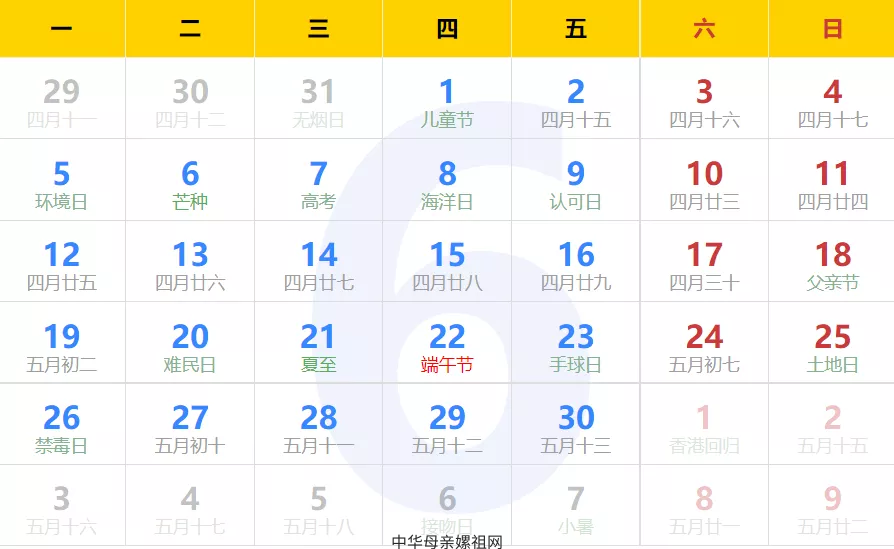Click June 7 高考 date
This screenshot has height=549, width=894.
(x=318, y=180)
